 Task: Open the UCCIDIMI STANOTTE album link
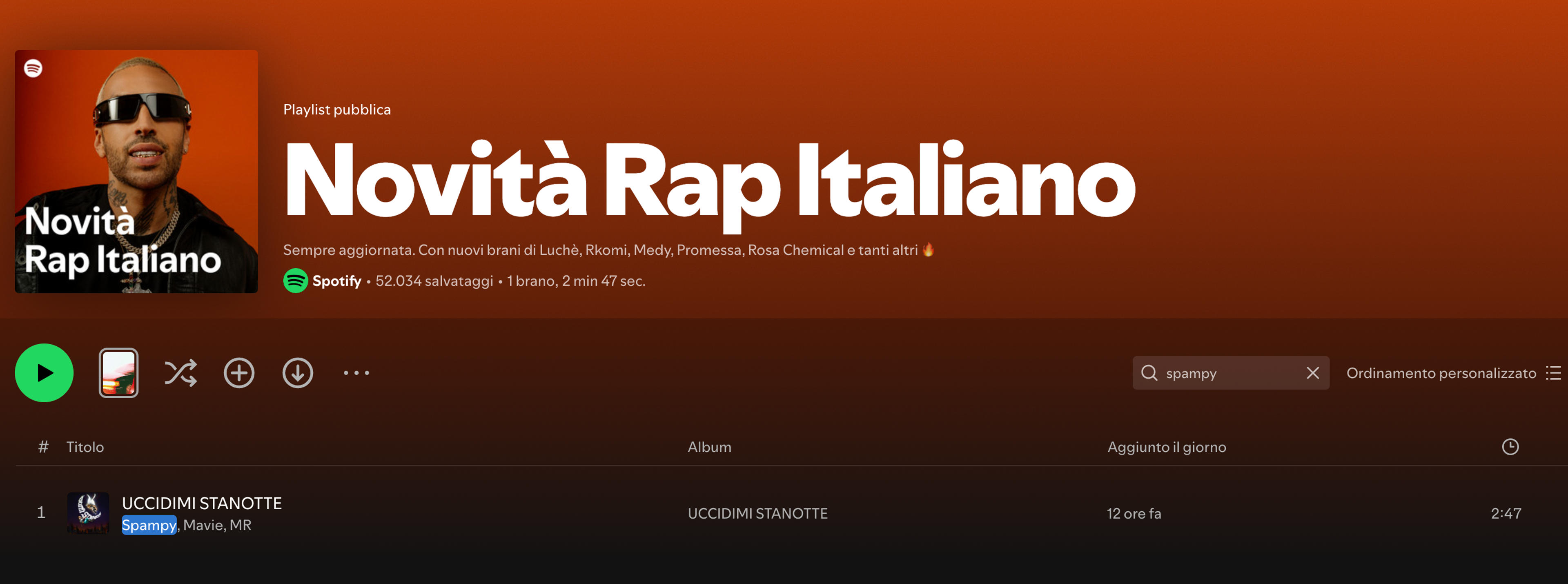[x=758, y=513]
